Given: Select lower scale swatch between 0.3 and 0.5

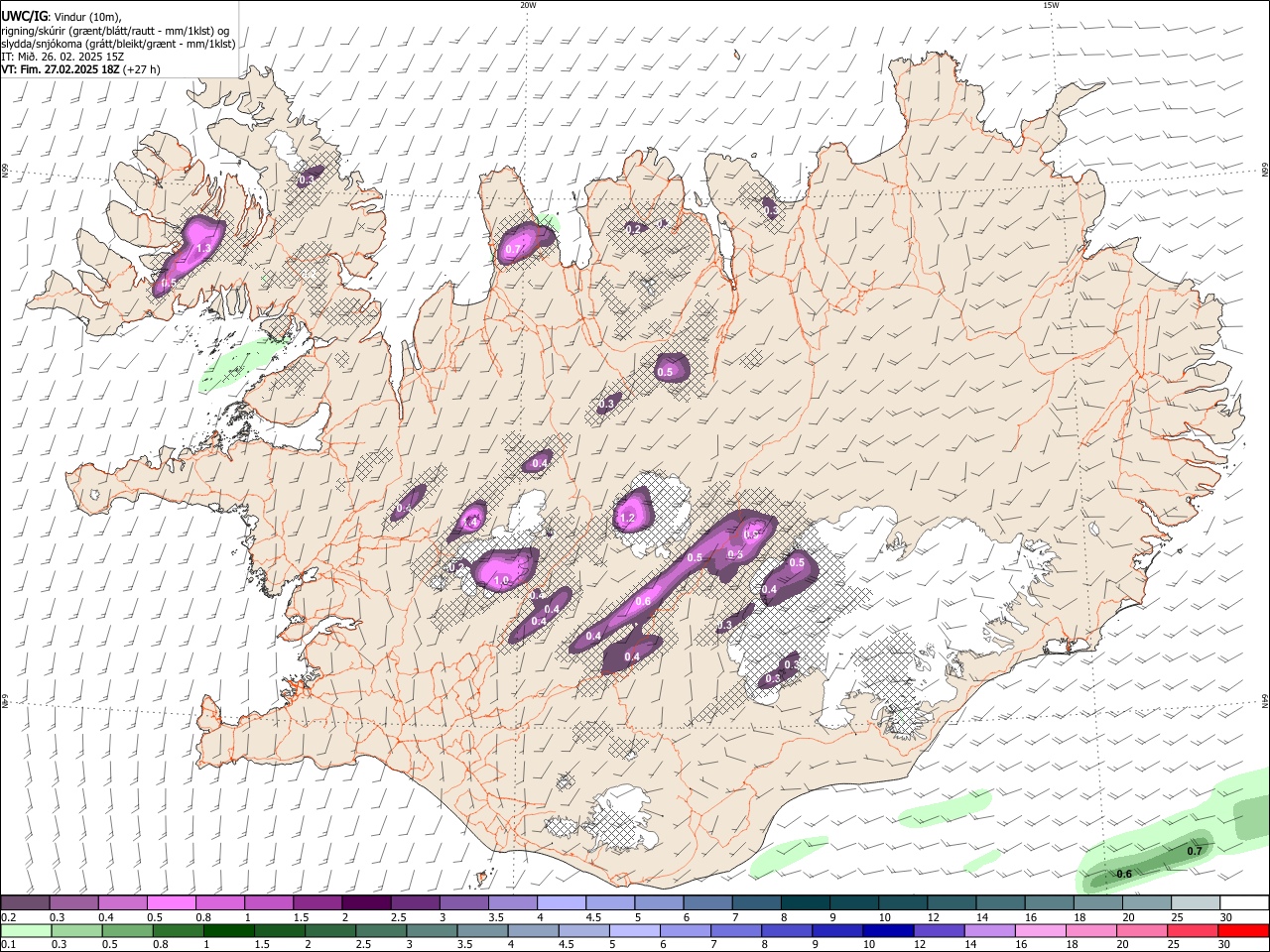Looking at the screenshot, I should (x=76, y=931).
